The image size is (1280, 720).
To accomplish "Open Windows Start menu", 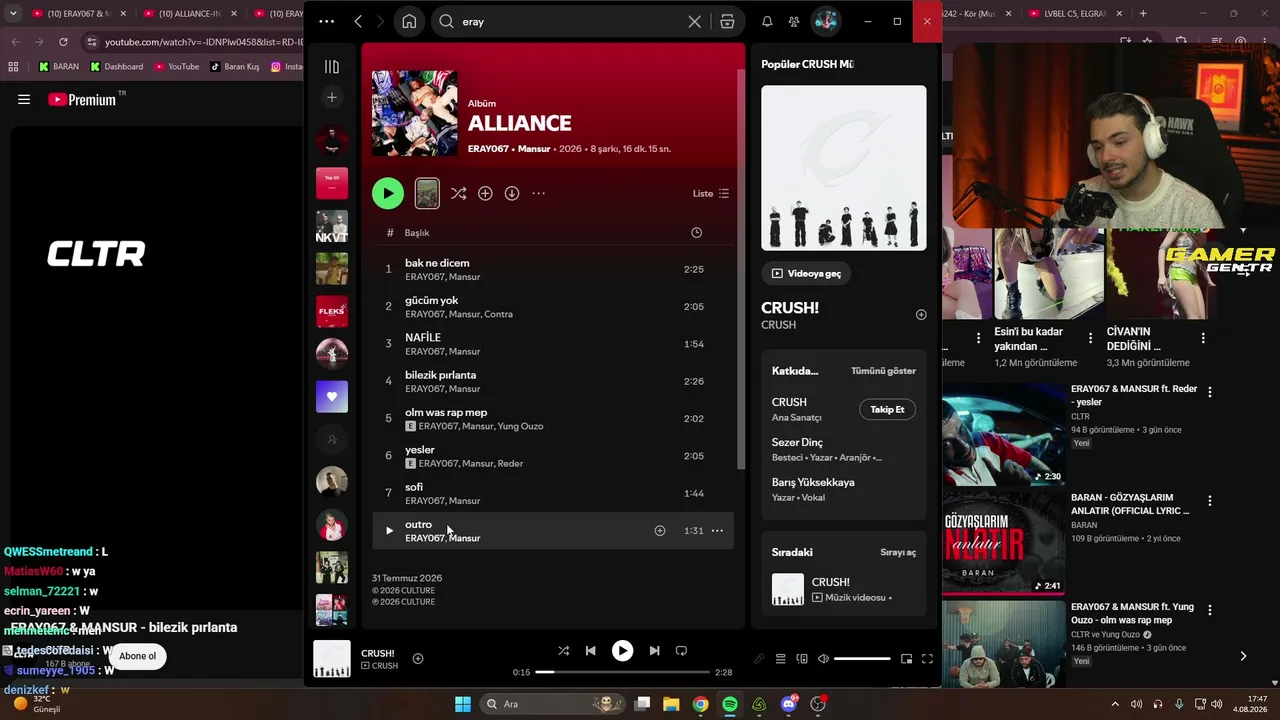I will [463, 704].
